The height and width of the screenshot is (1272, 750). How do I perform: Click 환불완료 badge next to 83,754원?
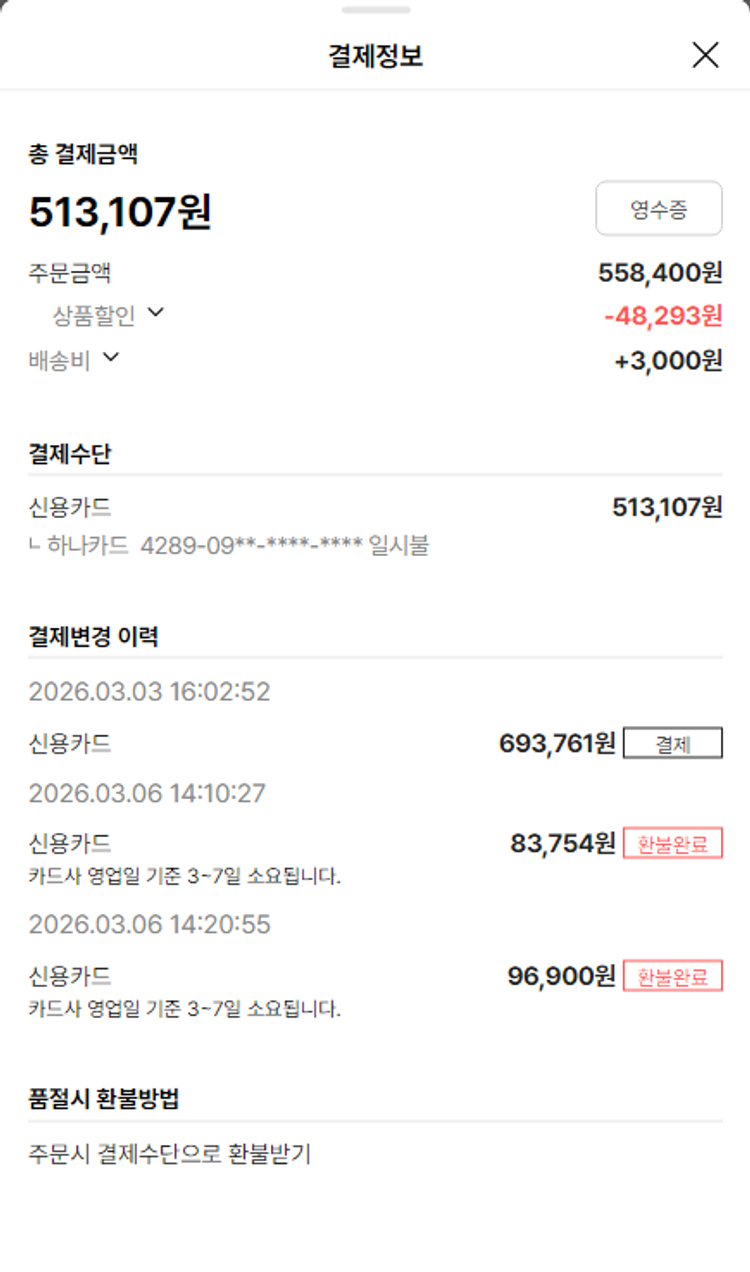click(x=672, y=844)
